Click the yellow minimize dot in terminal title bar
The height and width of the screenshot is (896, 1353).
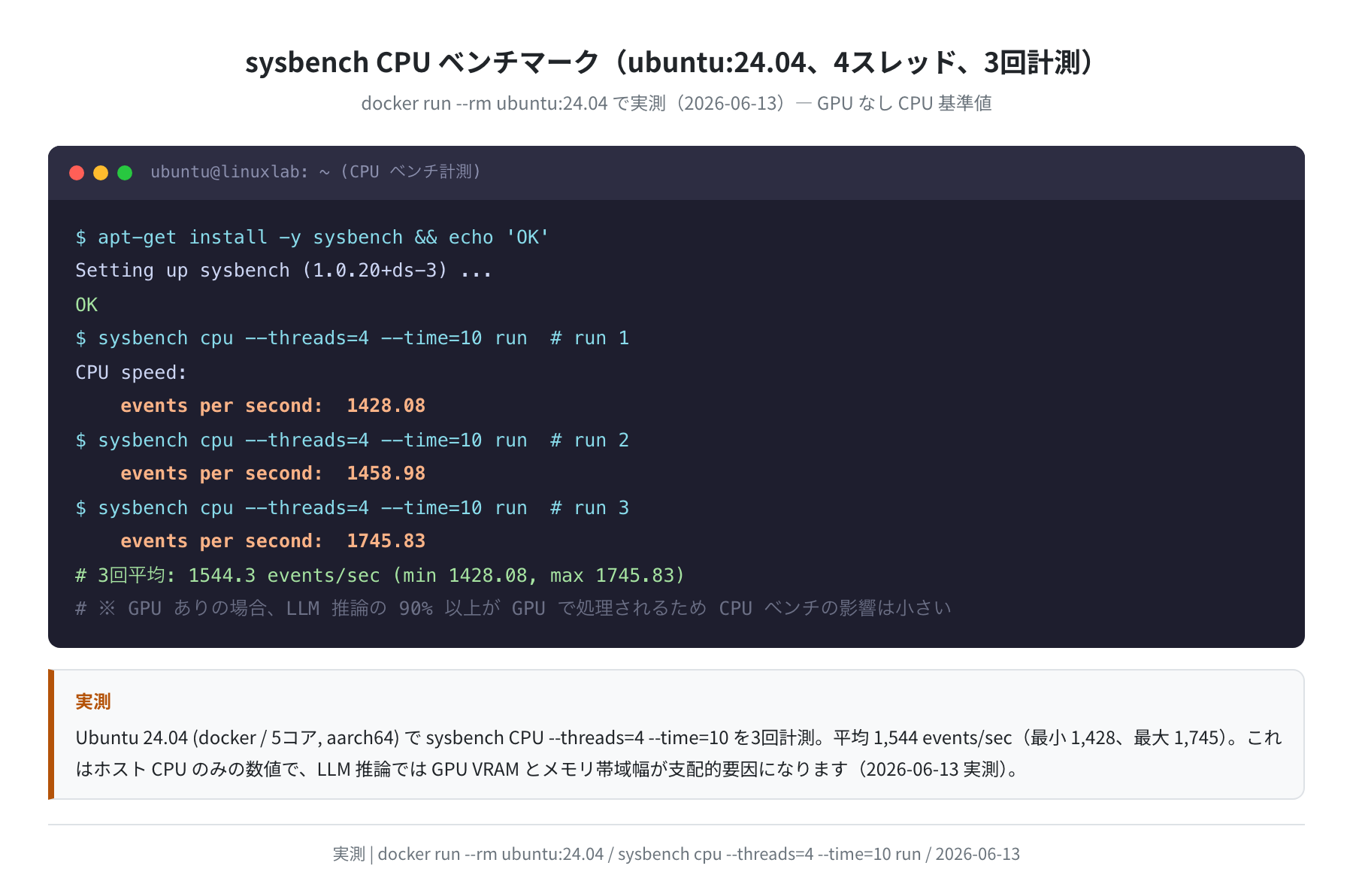[x=101, y=173]
